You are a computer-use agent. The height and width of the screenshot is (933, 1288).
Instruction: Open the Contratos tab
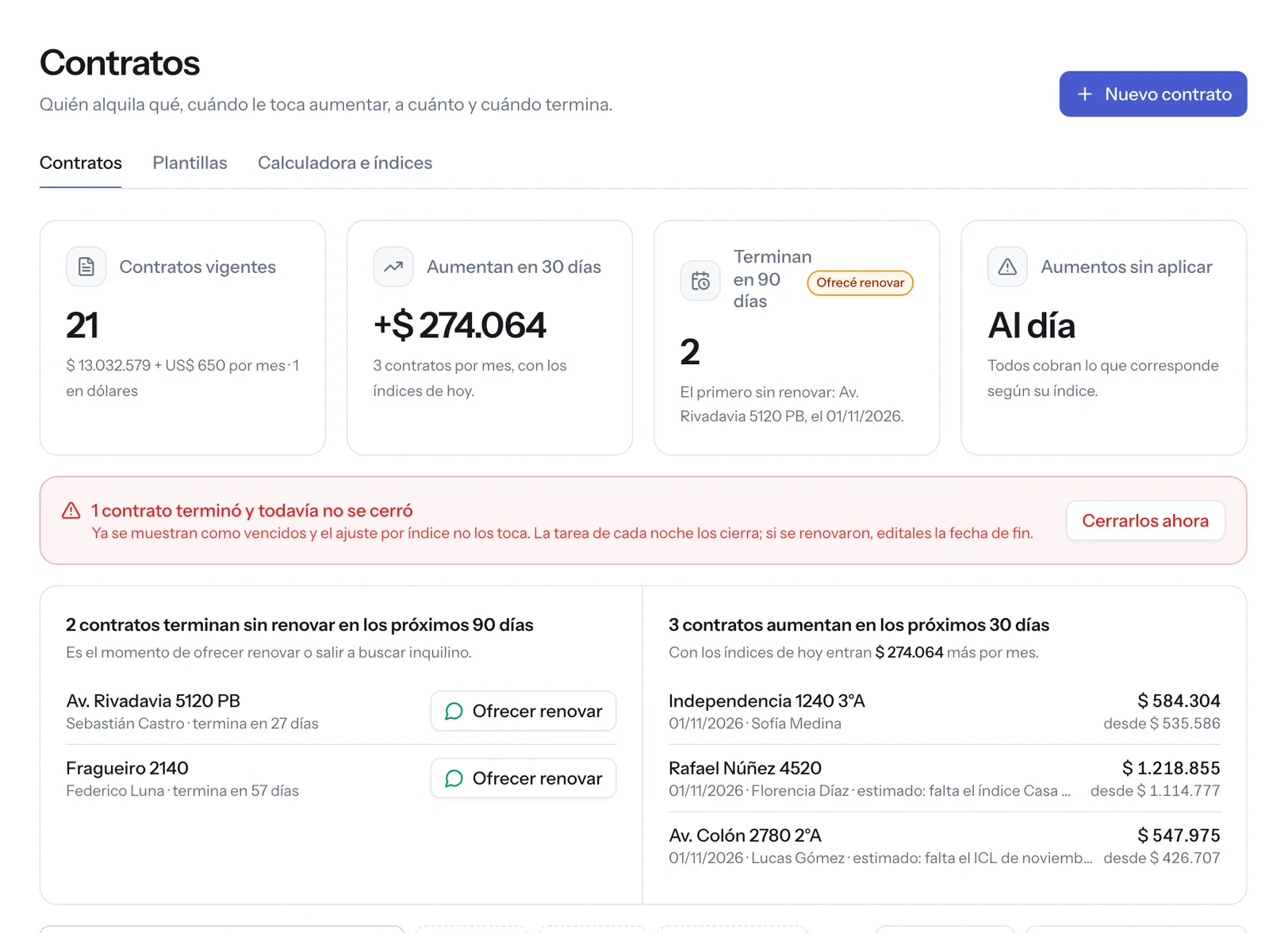pyautogui.click(x=81, y=163)
